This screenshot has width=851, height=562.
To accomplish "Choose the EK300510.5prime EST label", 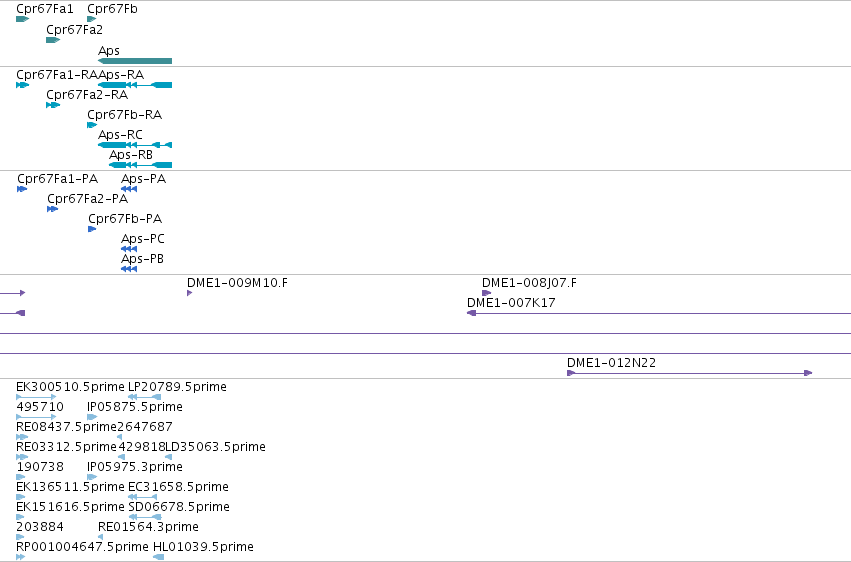I will point(70,387).
